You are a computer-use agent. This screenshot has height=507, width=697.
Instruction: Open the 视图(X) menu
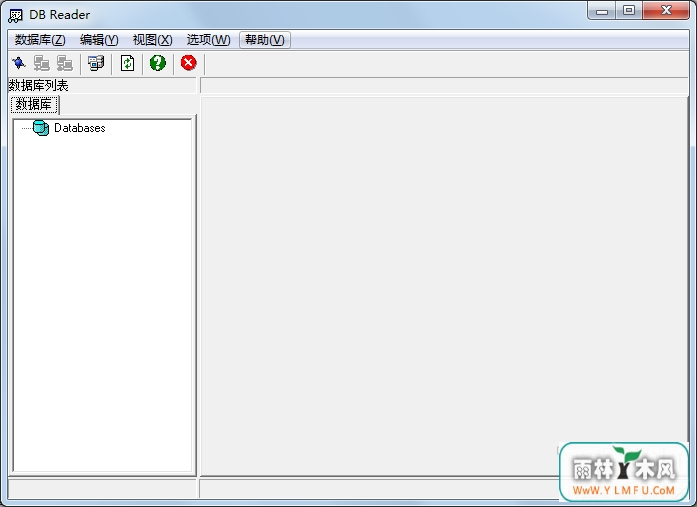tap(152, 40)
